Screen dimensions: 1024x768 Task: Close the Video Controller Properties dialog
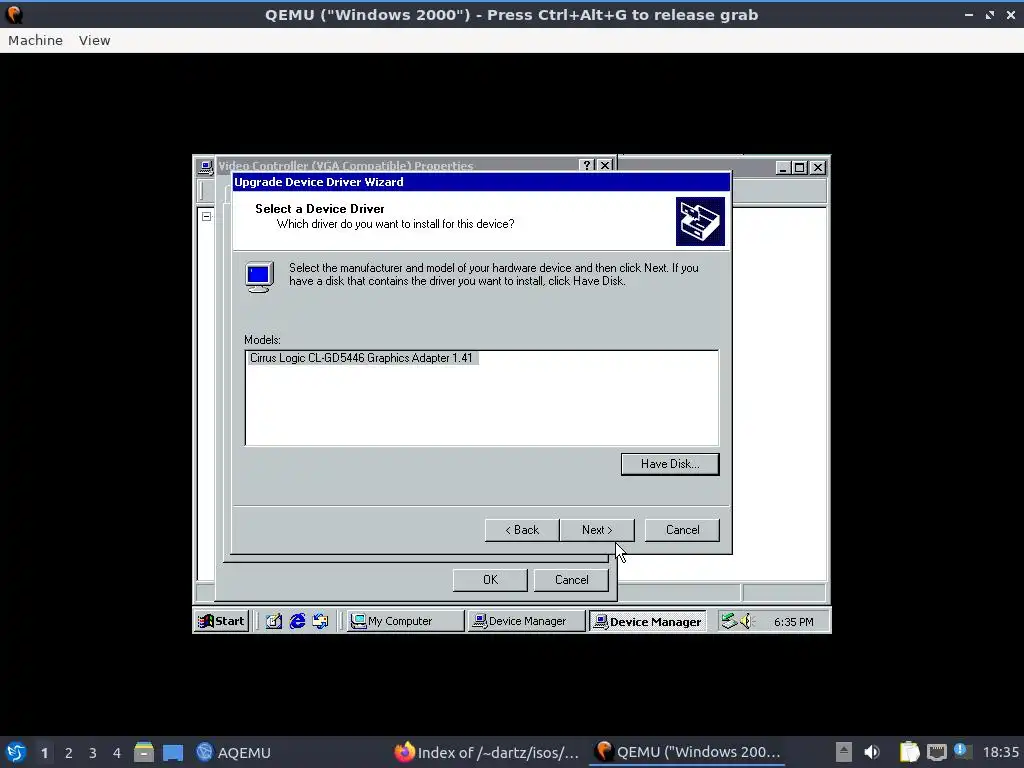[605, 165]
